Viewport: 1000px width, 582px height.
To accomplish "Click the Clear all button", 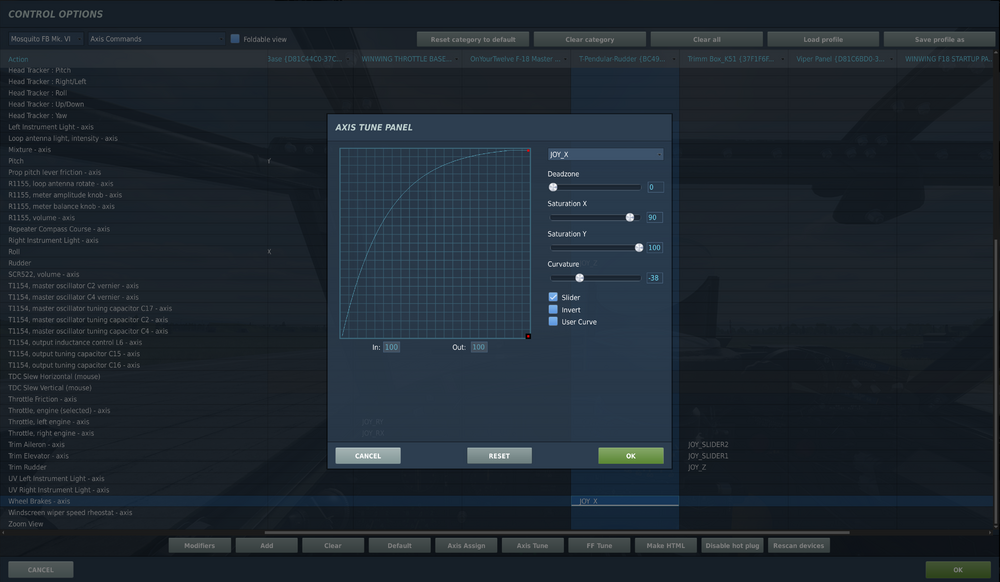I will tap(707, 40).
